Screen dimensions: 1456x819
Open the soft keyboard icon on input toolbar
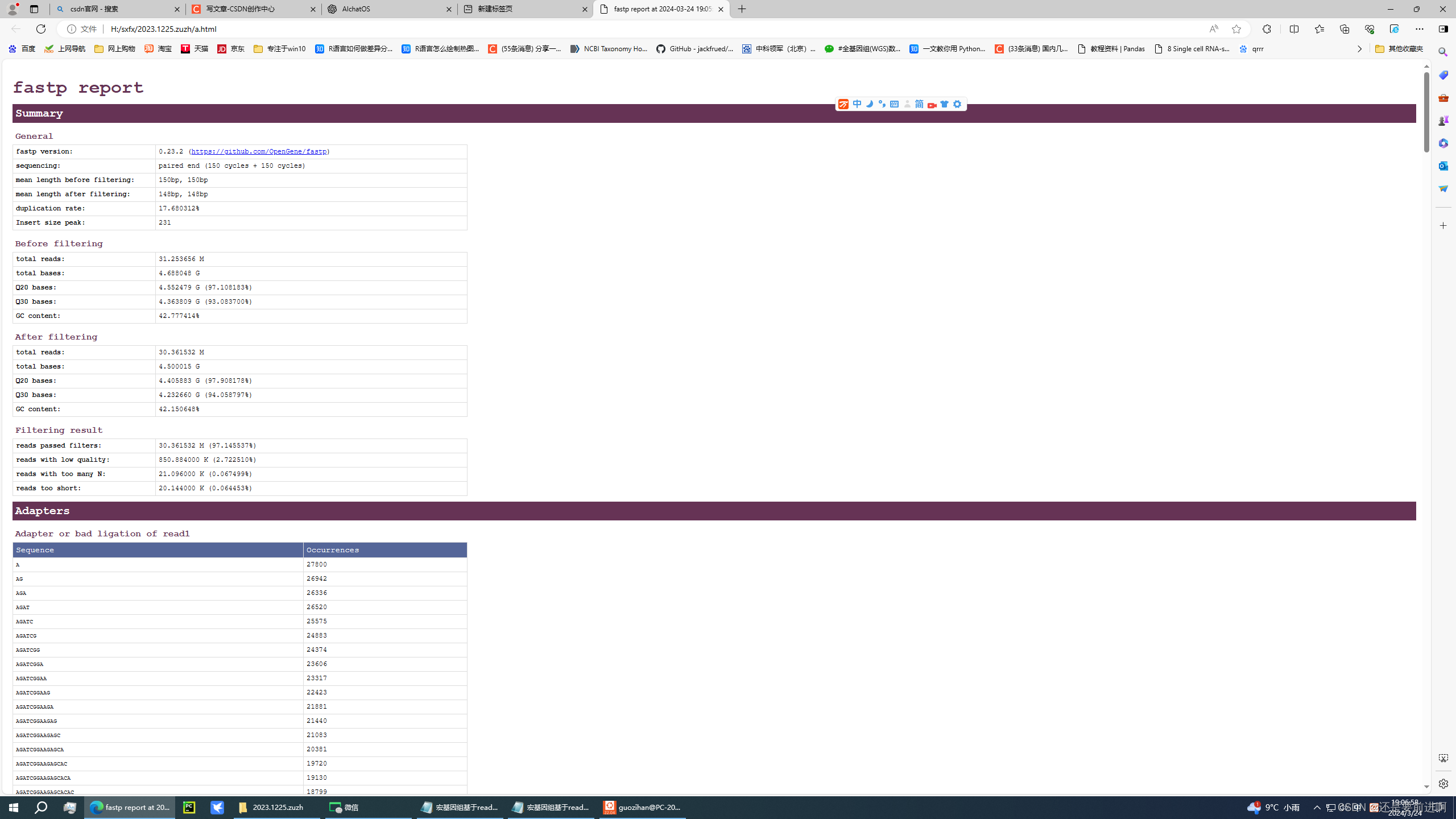click(x=894, y=104)
